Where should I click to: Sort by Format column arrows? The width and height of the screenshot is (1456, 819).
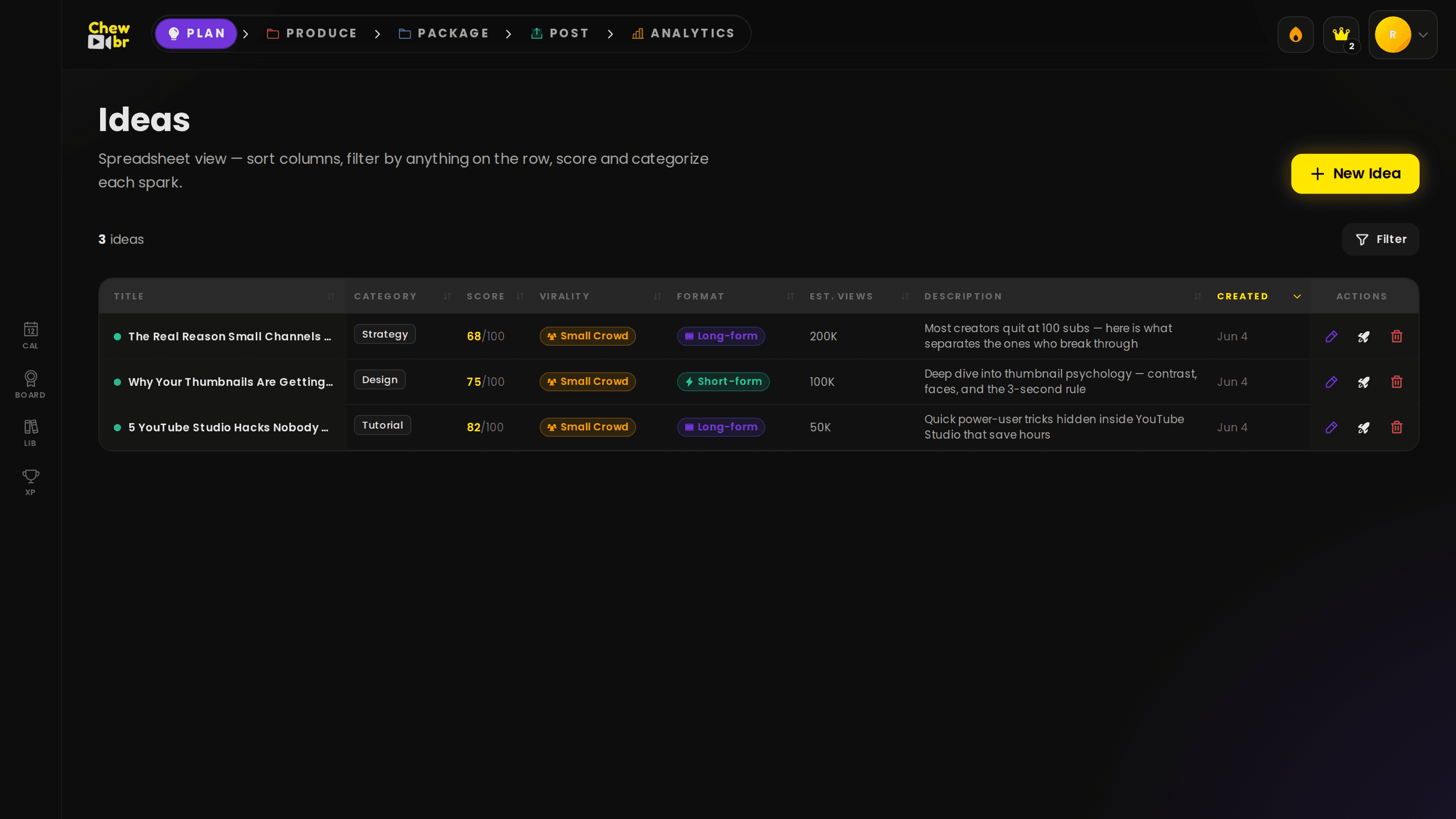point(790,296)
